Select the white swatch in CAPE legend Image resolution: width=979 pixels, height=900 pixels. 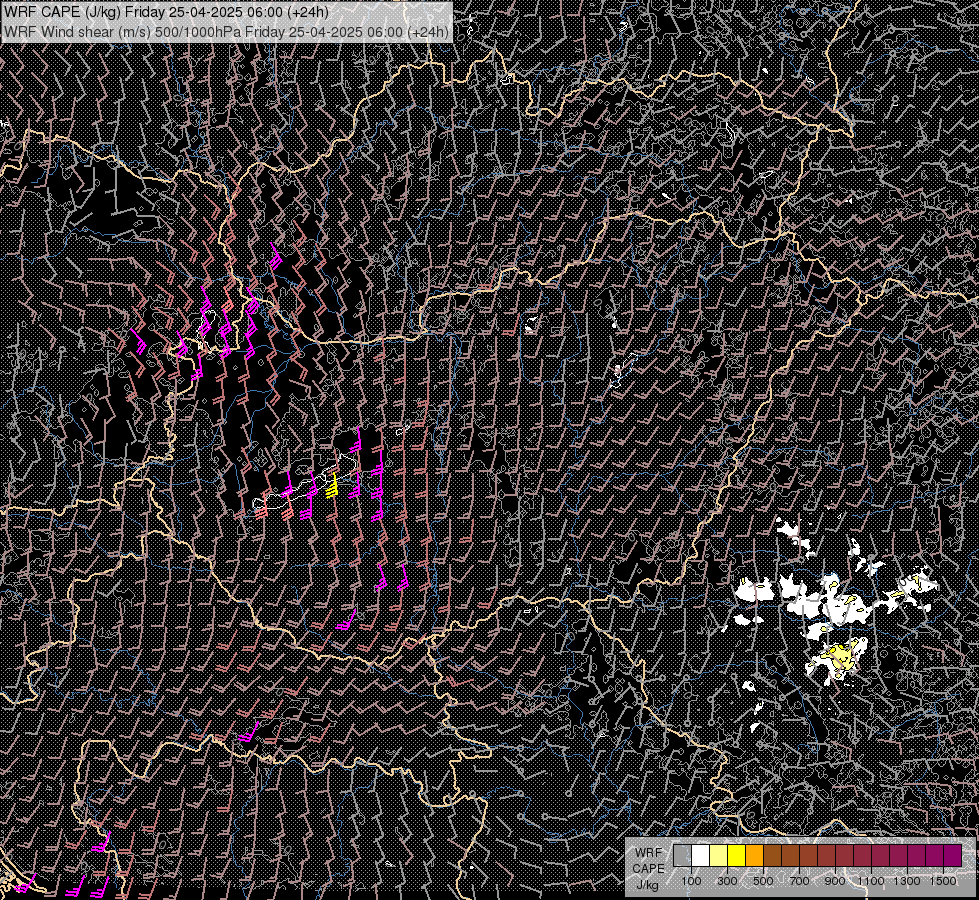(700, 856)
